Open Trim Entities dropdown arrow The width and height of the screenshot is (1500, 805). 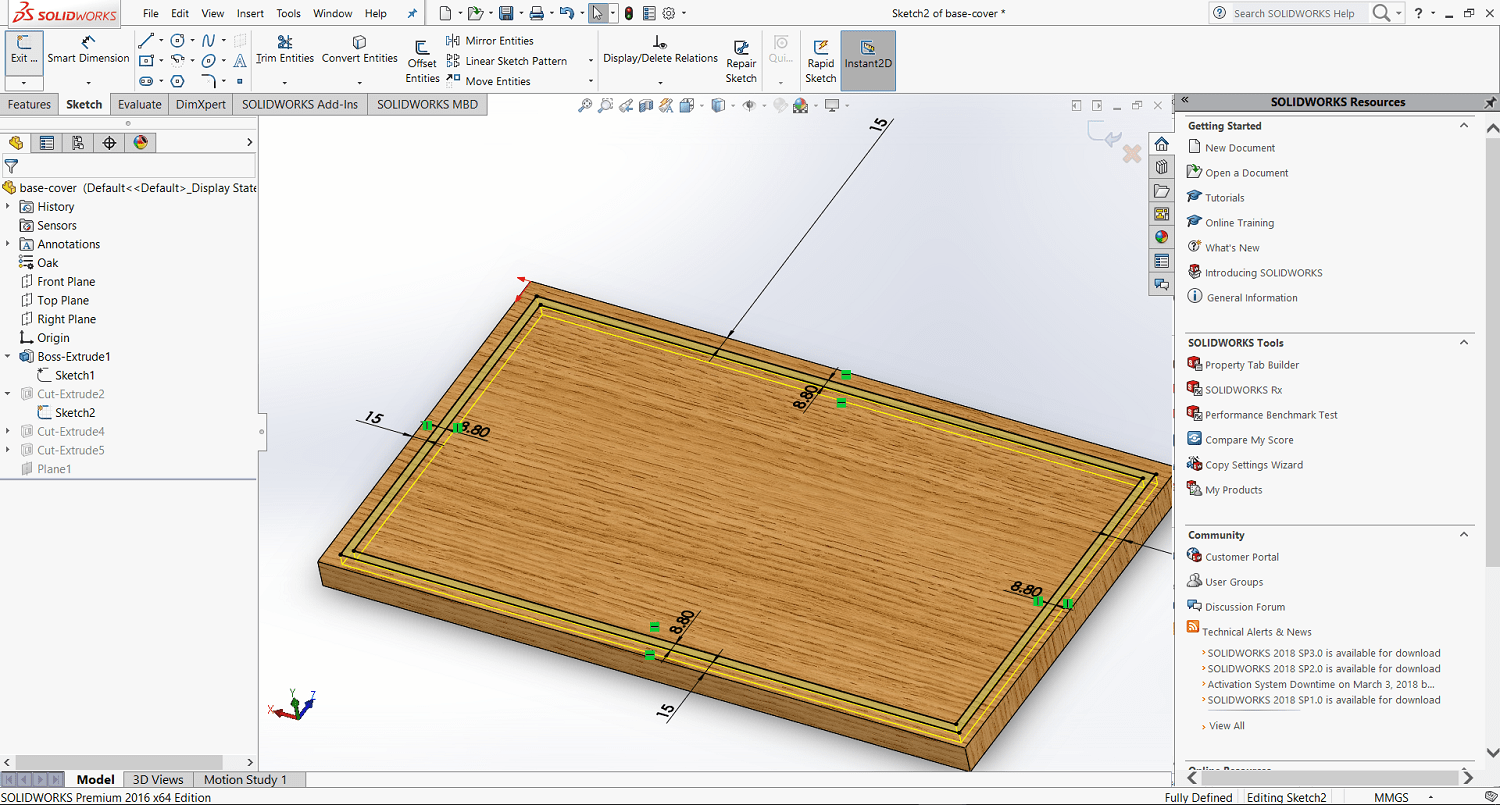point(285,82)
